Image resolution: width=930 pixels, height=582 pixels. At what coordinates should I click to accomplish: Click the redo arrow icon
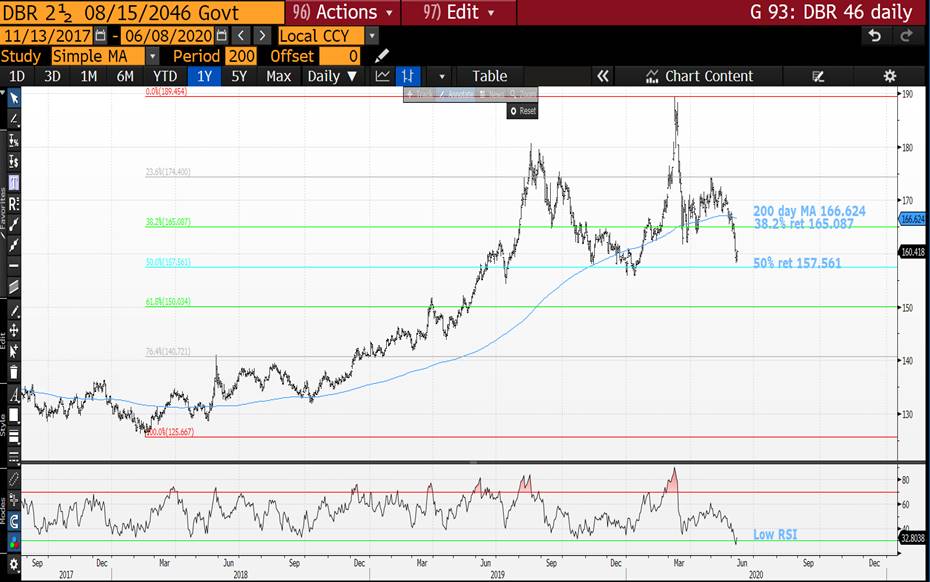(906, 35)
